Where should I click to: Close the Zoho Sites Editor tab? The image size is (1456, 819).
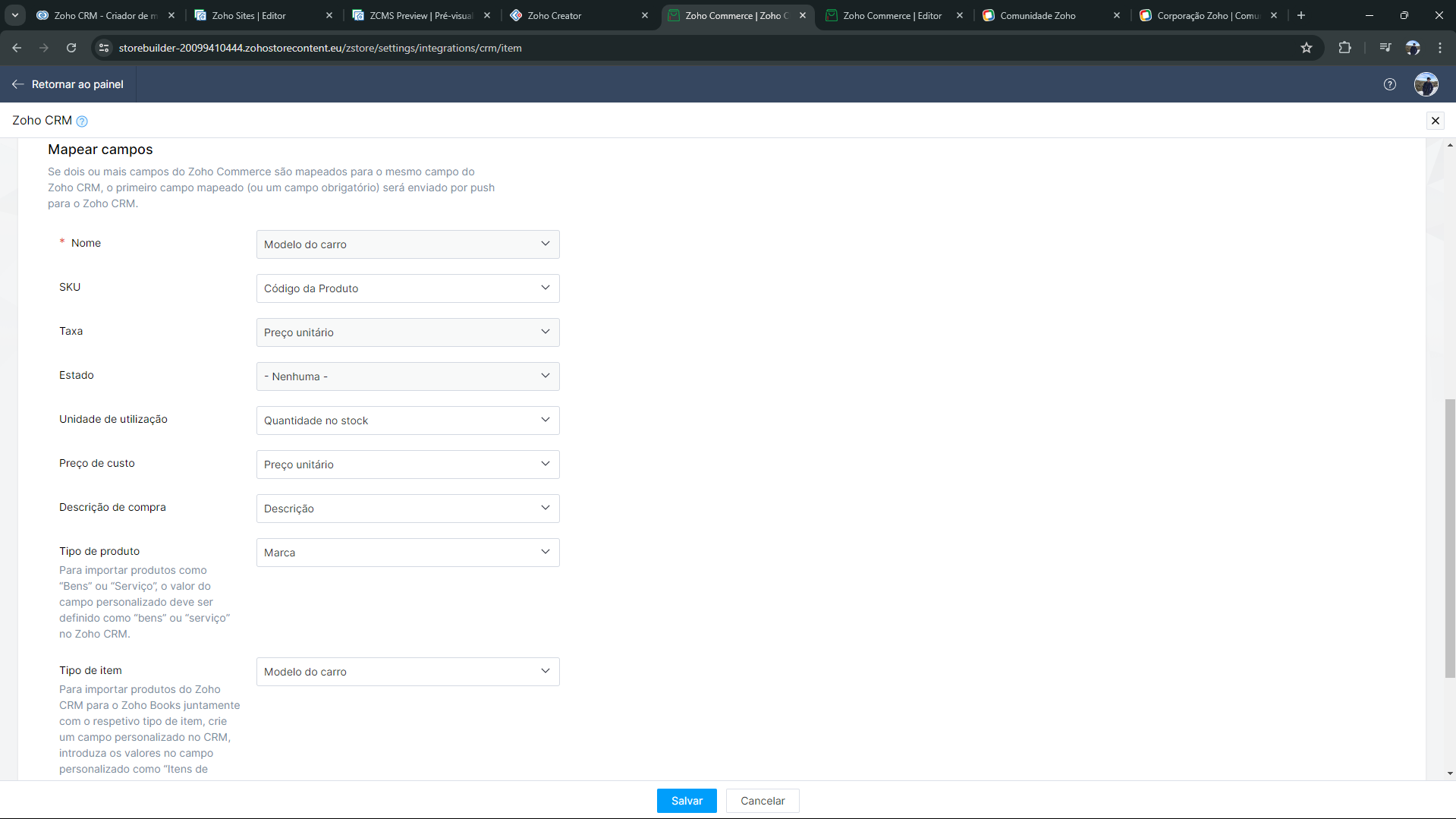(x=329, y=15)
